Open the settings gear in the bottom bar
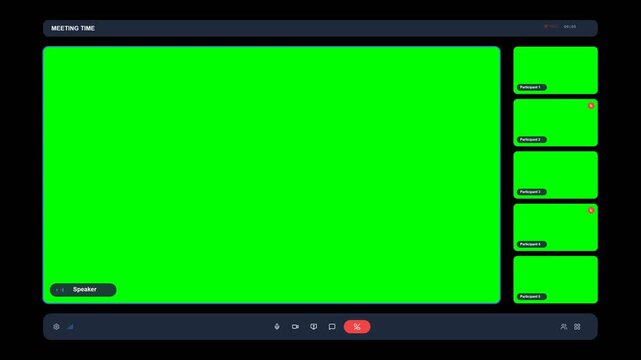The width and height of the screenshot is (641, 360). click(56, 326)
